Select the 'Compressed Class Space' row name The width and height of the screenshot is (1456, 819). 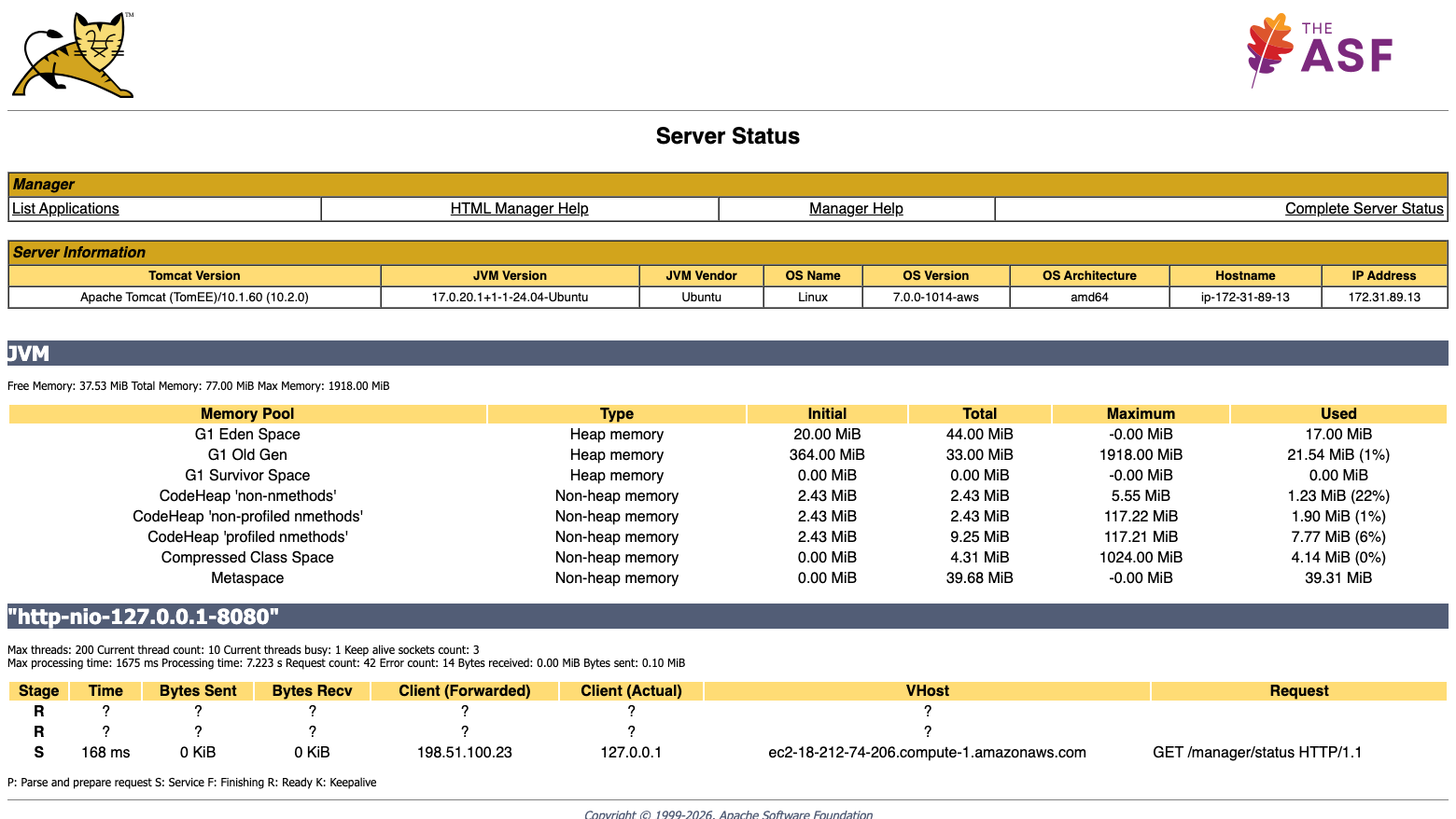point(247,558)
